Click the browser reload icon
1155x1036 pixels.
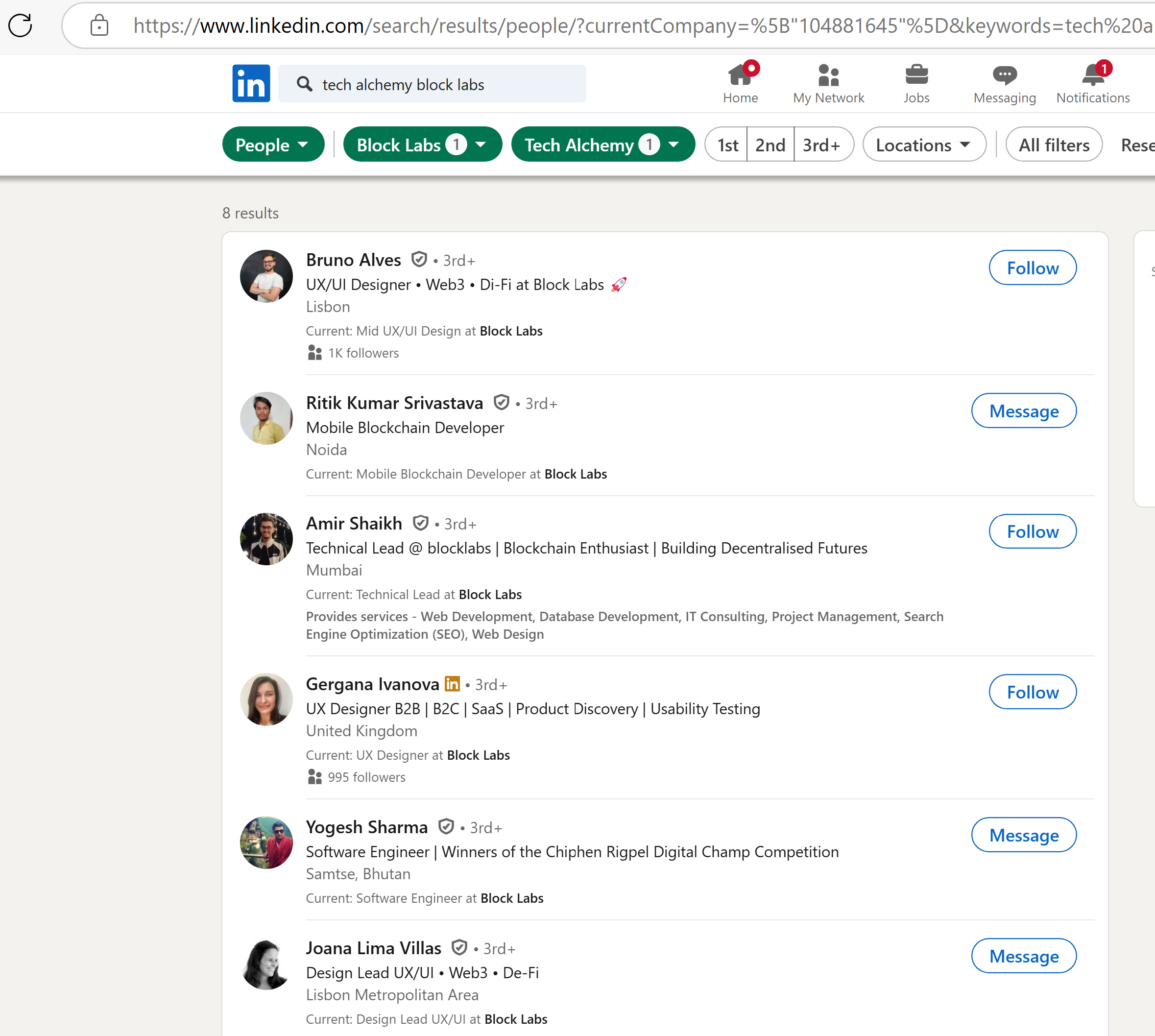click(21, 25)
